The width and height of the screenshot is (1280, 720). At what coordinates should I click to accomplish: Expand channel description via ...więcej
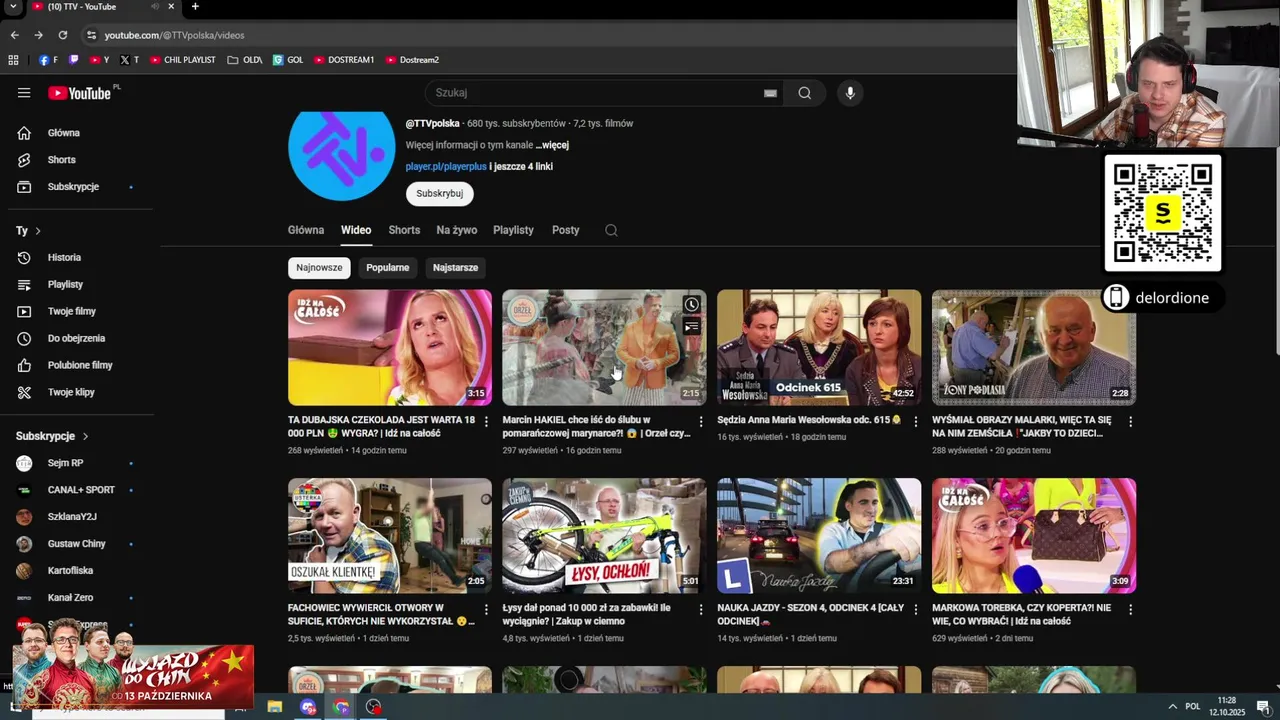pos(552,145)
